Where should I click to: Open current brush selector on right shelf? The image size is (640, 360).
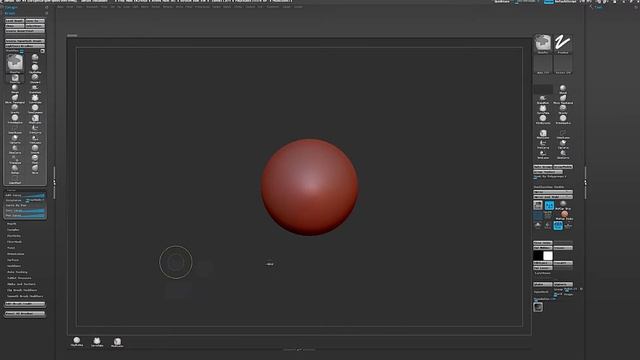pyautogui.click(x=543, y=44)
